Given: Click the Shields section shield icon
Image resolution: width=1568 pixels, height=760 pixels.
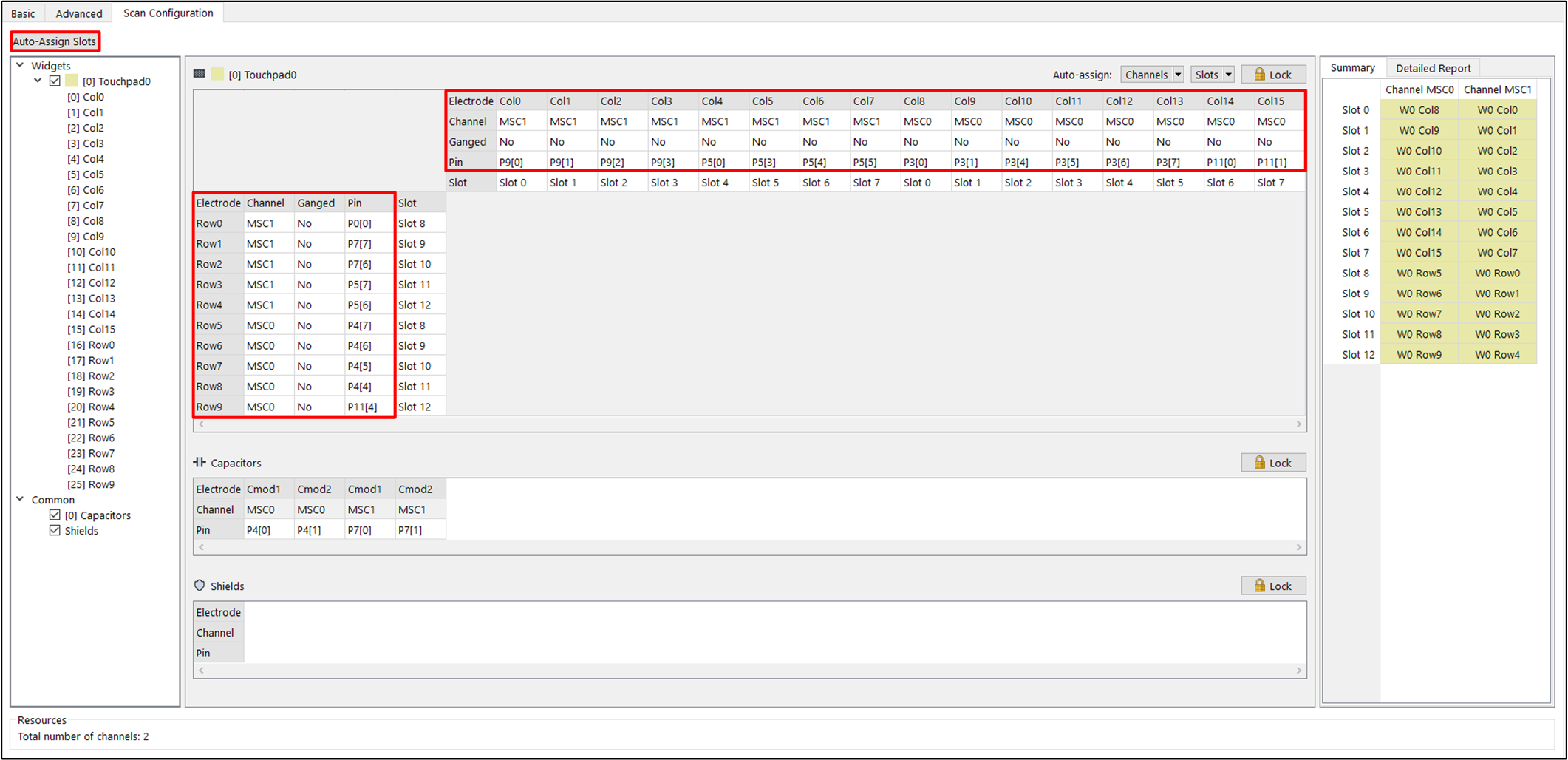Looking at the screenshot, I should point(200,586).
